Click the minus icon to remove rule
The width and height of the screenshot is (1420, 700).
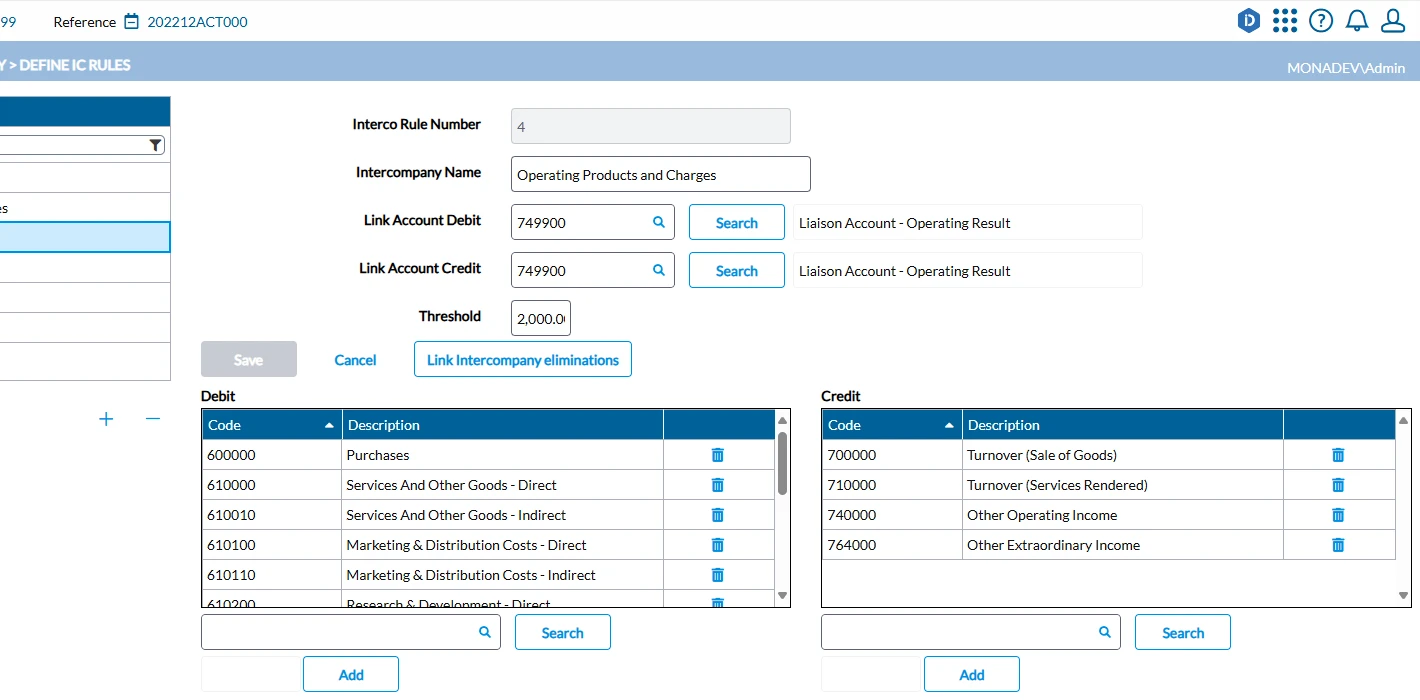153,419
